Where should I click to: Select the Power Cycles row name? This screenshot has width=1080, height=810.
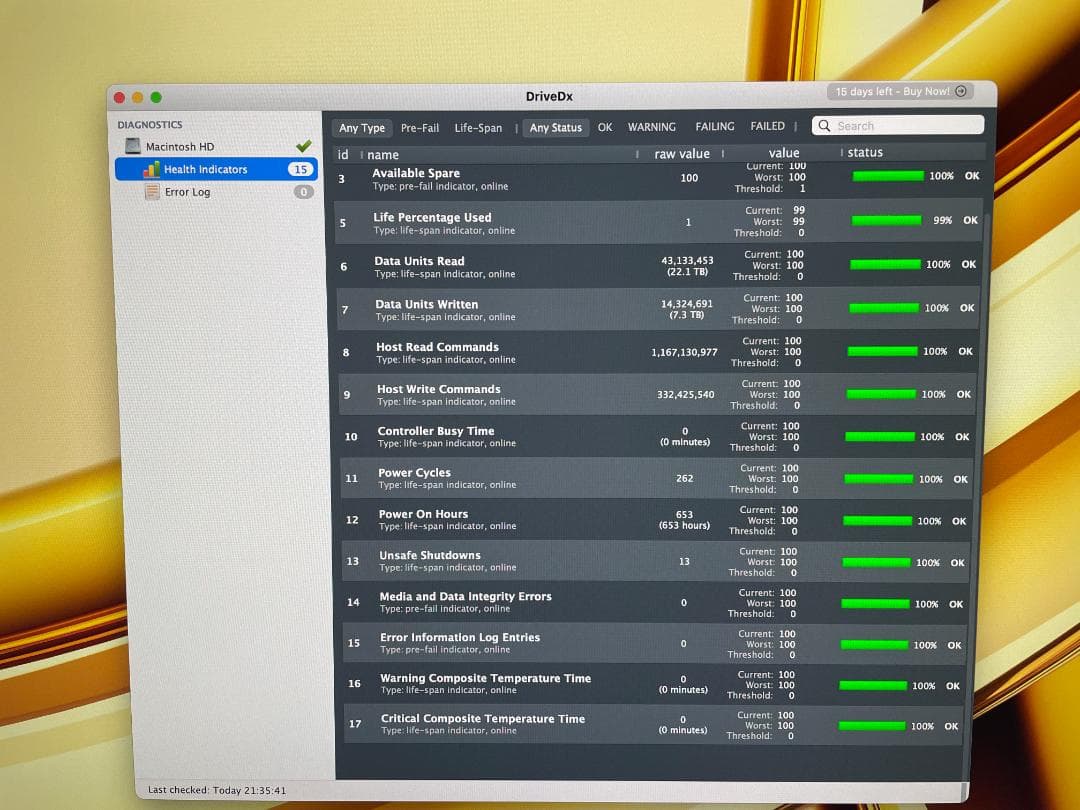coord(414,473)
